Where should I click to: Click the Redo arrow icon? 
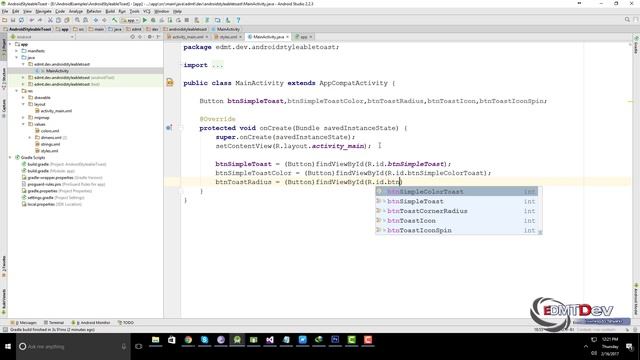click(40, 20)
